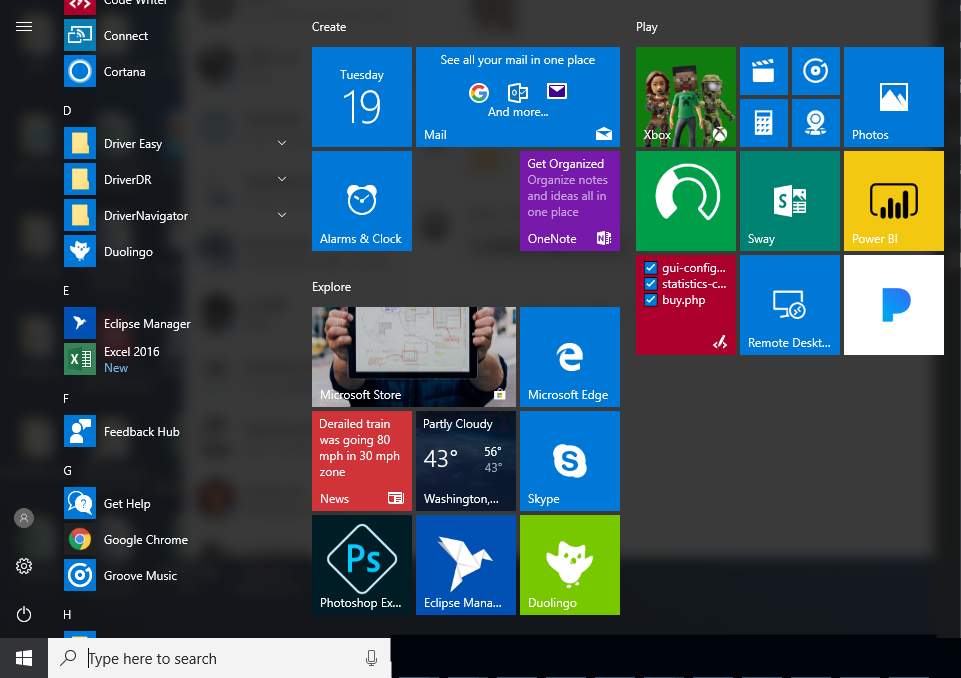This screenshot has width=961, height=678.
Task: Uncheck buy.php on the red tile
Action: tap(650, 300)
